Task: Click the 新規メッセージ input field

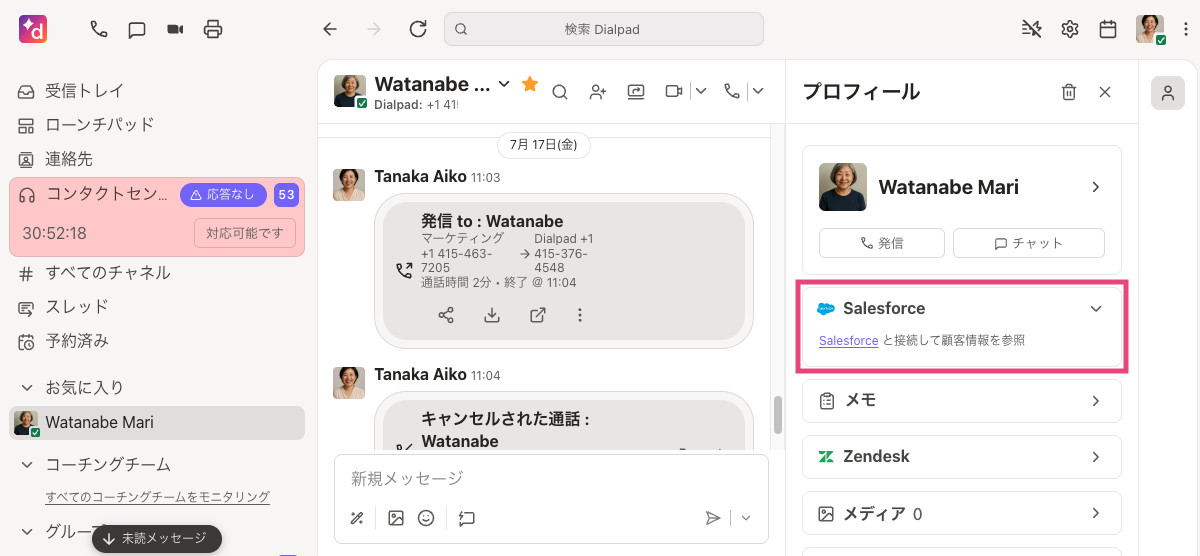Action: click(551, 479)
